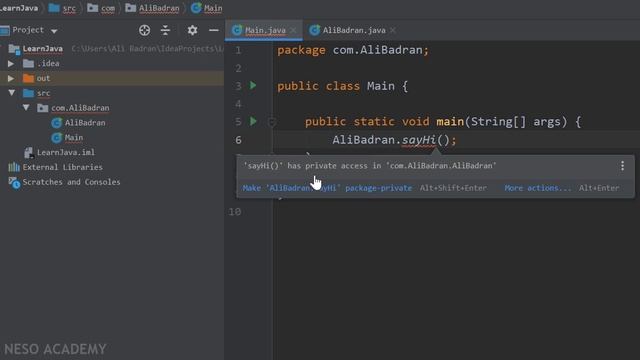Click Main breadcrumb in navigation bar
The height and width of the screenshot is (360, 640).
click(213, 8)
